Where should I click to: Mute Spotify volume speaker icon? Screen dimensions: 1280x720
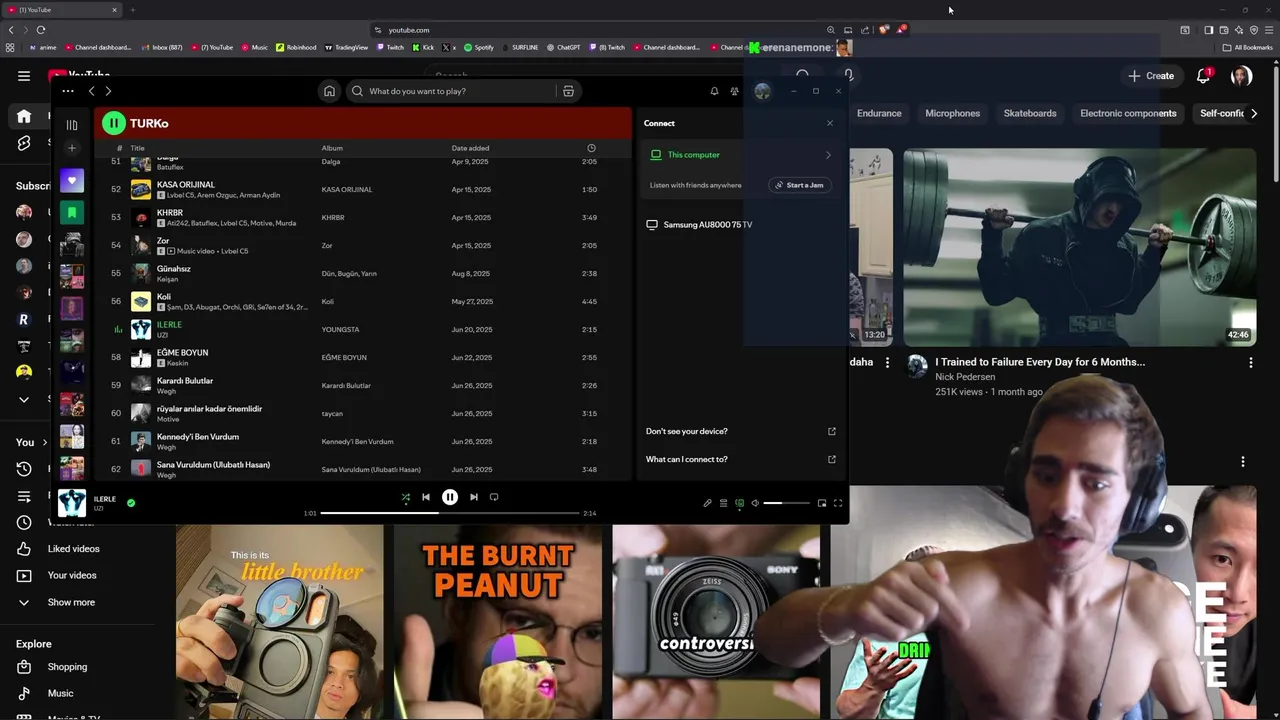pos(755,503)
